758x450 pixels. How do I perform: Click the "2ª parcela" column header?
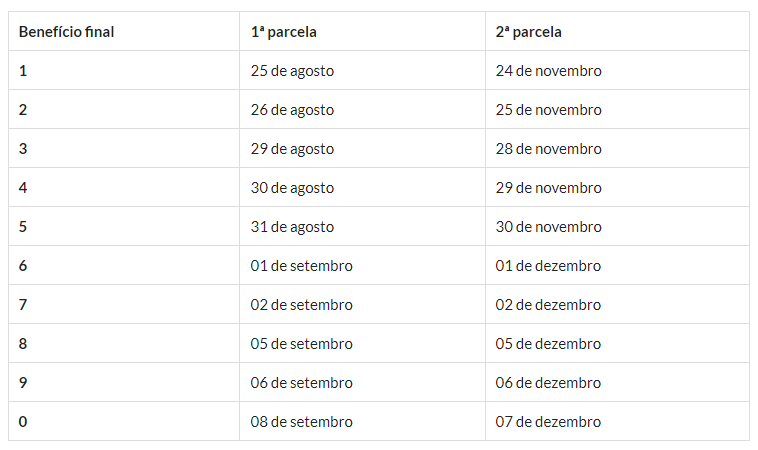(529, 32)
